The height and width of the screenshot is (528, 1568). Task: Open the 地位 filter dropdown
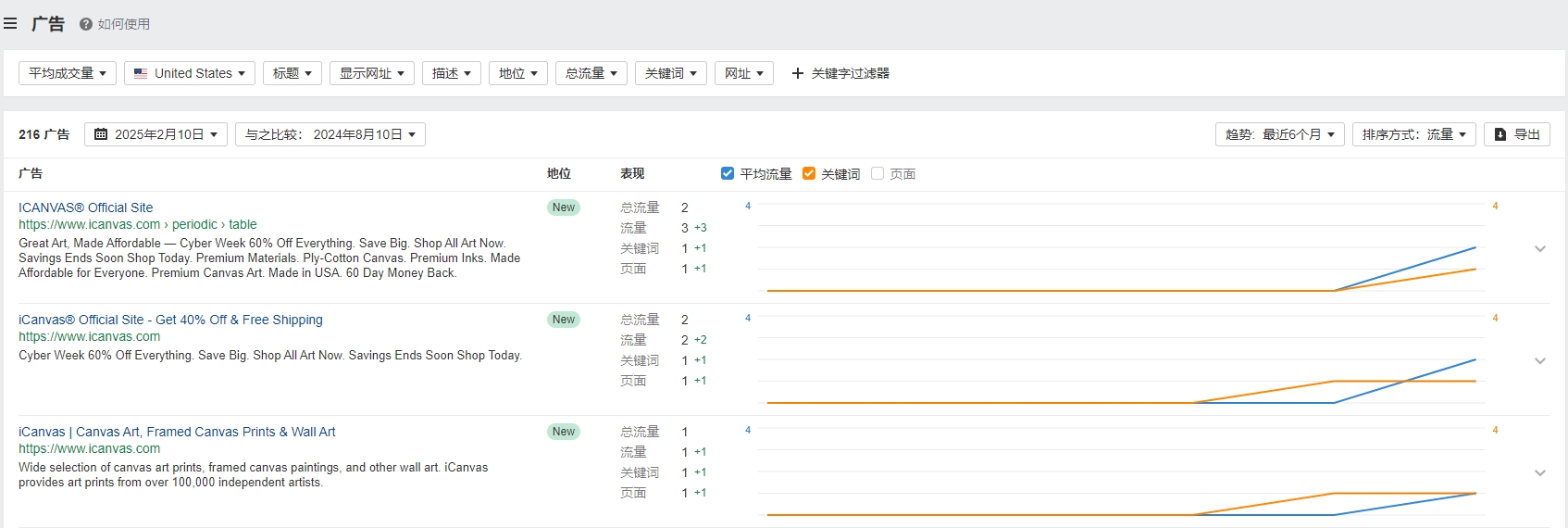[518, 73]
